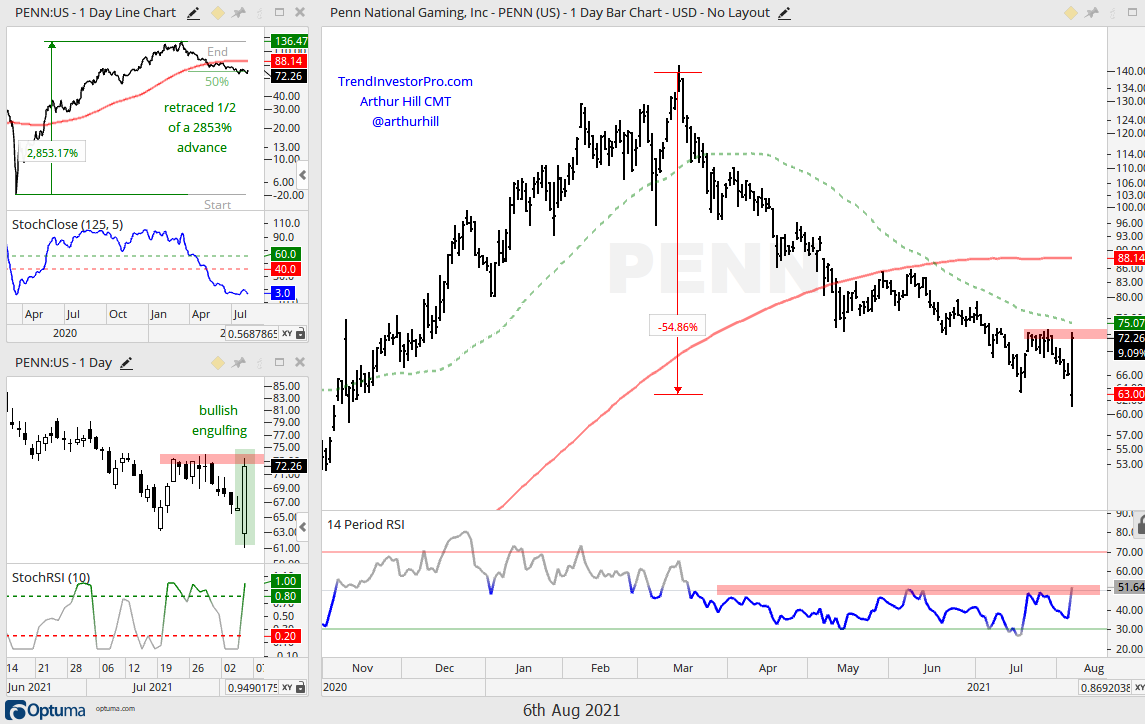Click the green 50% retracement label
Screen dimensions: 1145x724
[x=217, y=82]
